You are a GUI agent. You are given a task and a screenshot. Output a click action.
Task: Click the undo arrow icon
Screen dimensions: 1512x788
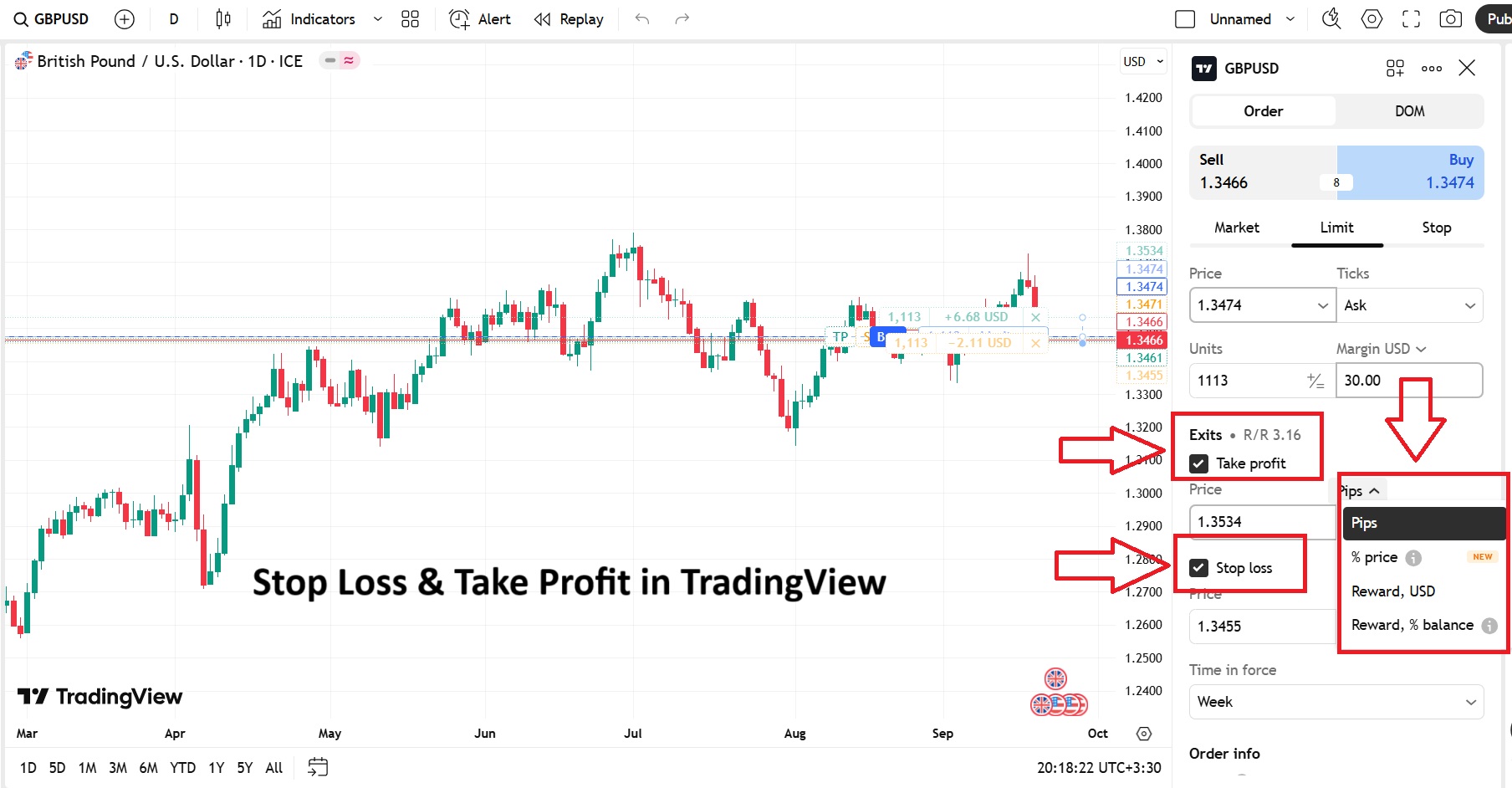(642, 18)
